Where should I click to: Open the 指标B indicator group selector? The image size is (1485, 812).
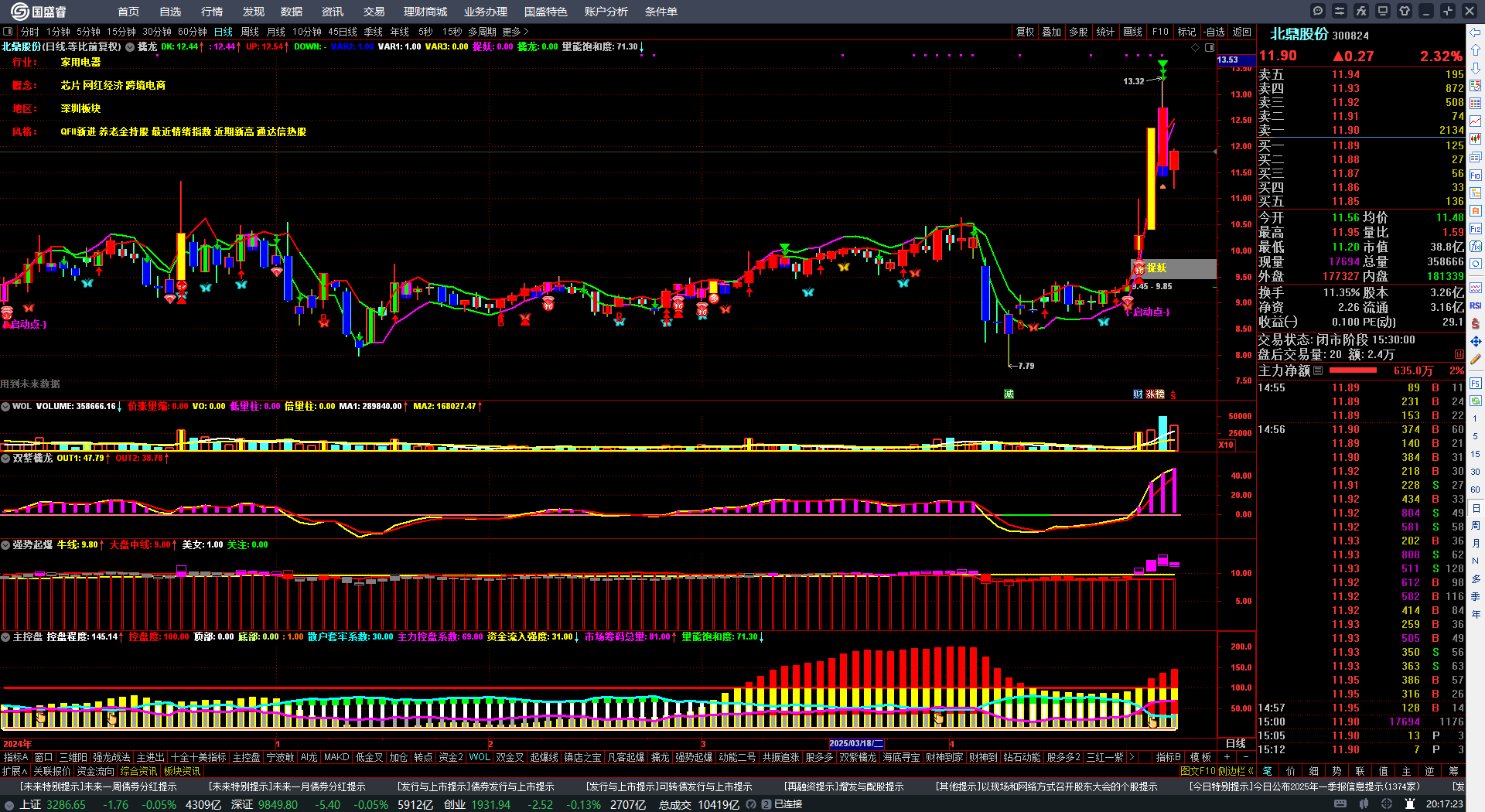[x=1169, y=757]
